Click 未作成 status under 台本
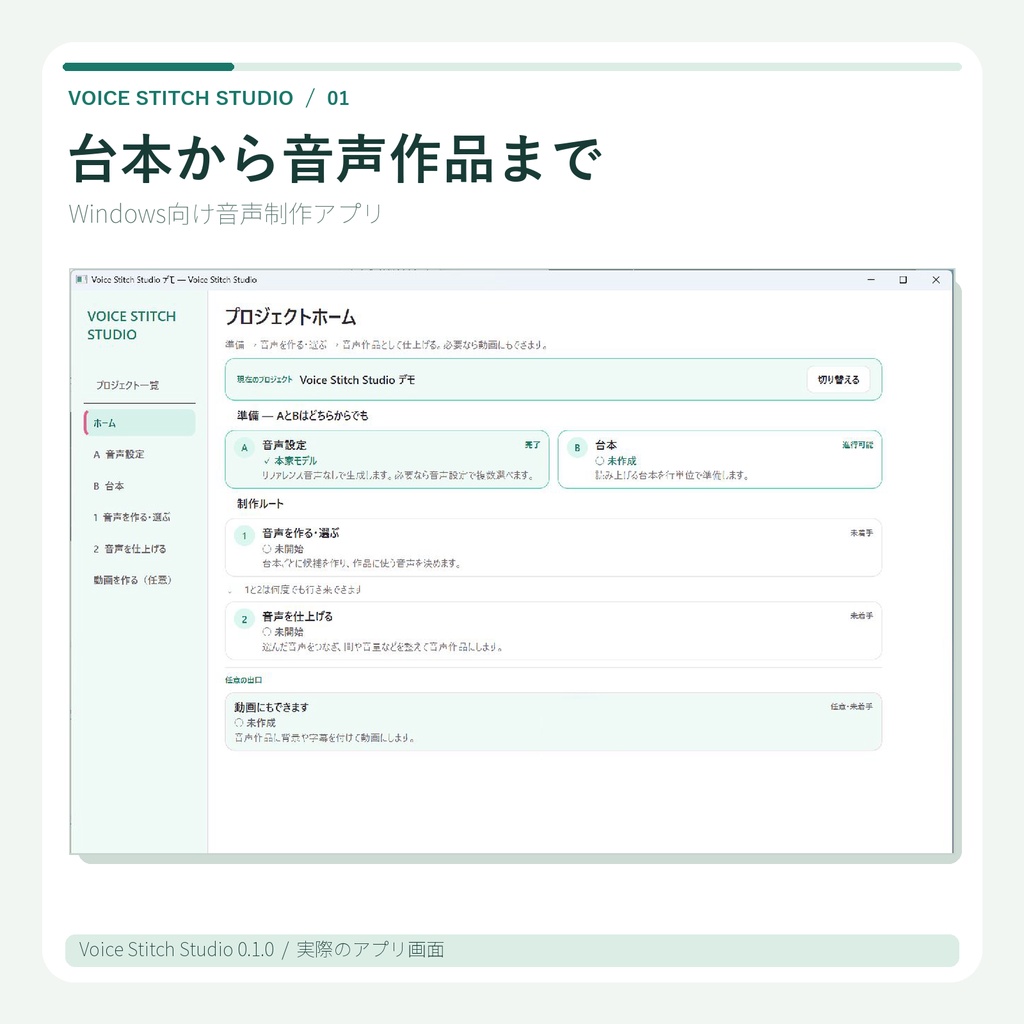 pyautogui.click(x=616, y=460)
